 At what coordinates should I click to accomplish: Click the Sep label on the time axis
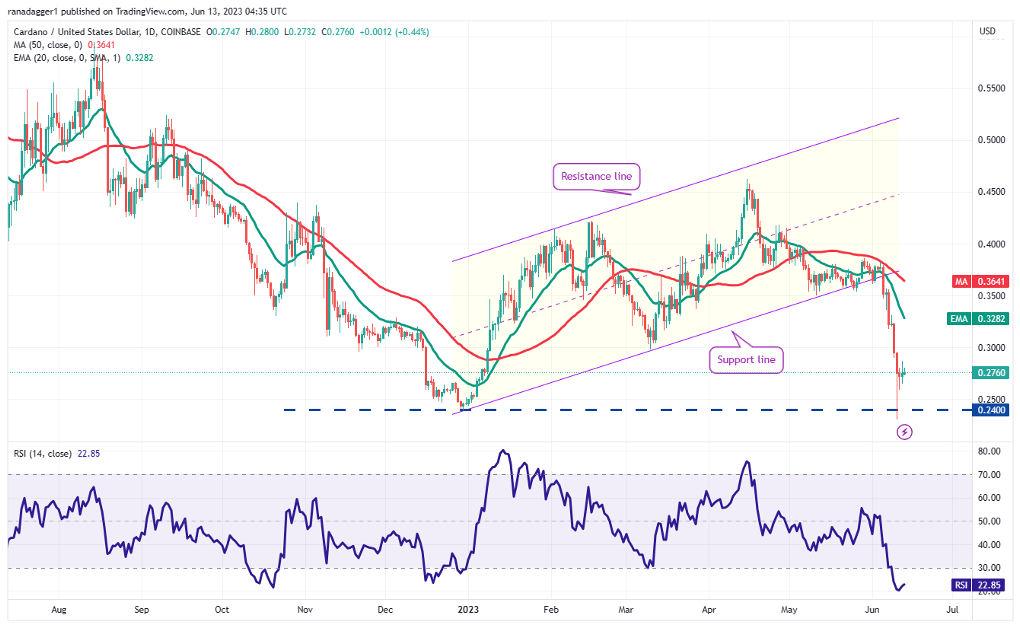[x=141, y=609]
